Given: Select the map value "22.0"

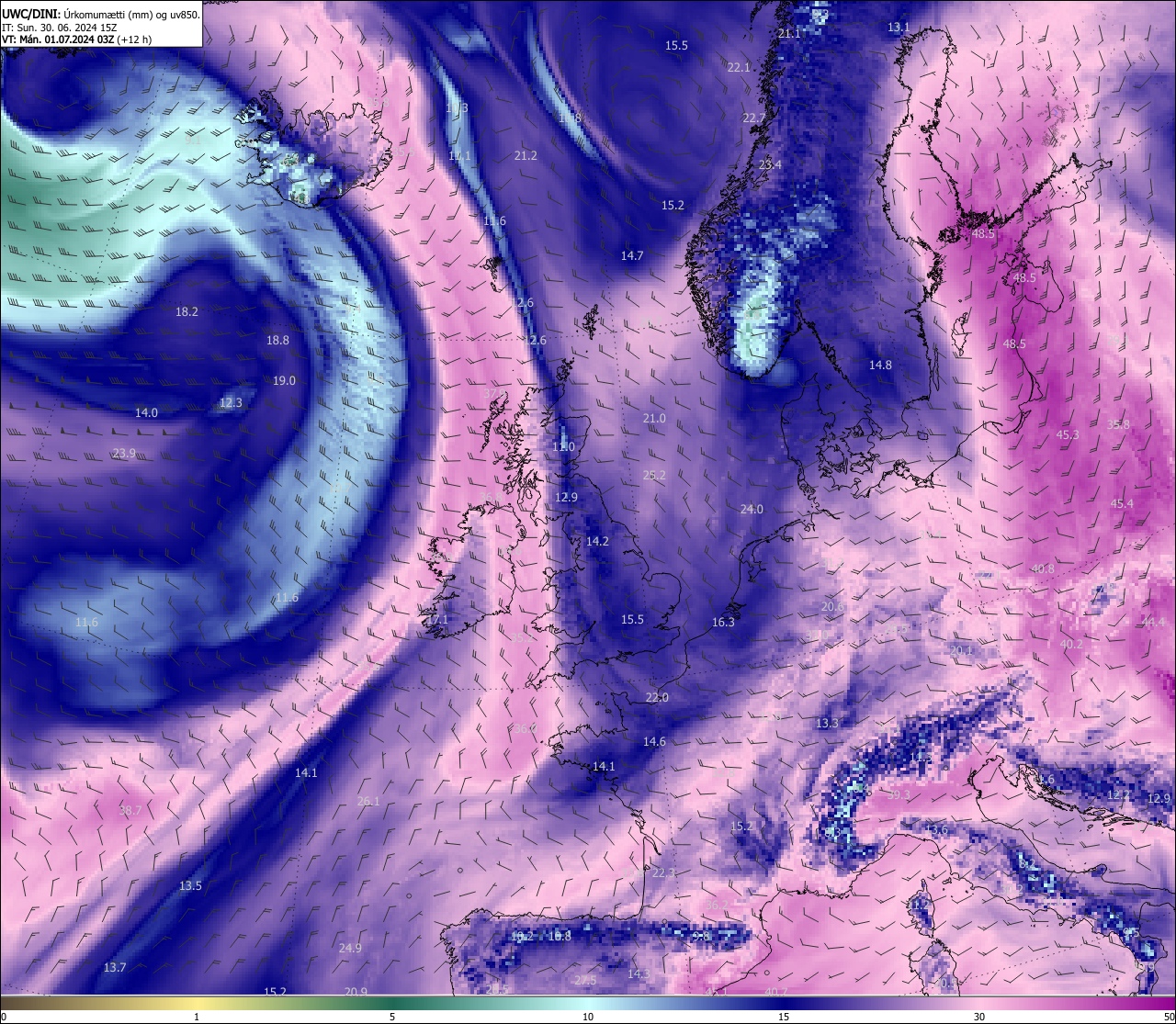Looking at the screenshot, I should click(x=657, y=698).
